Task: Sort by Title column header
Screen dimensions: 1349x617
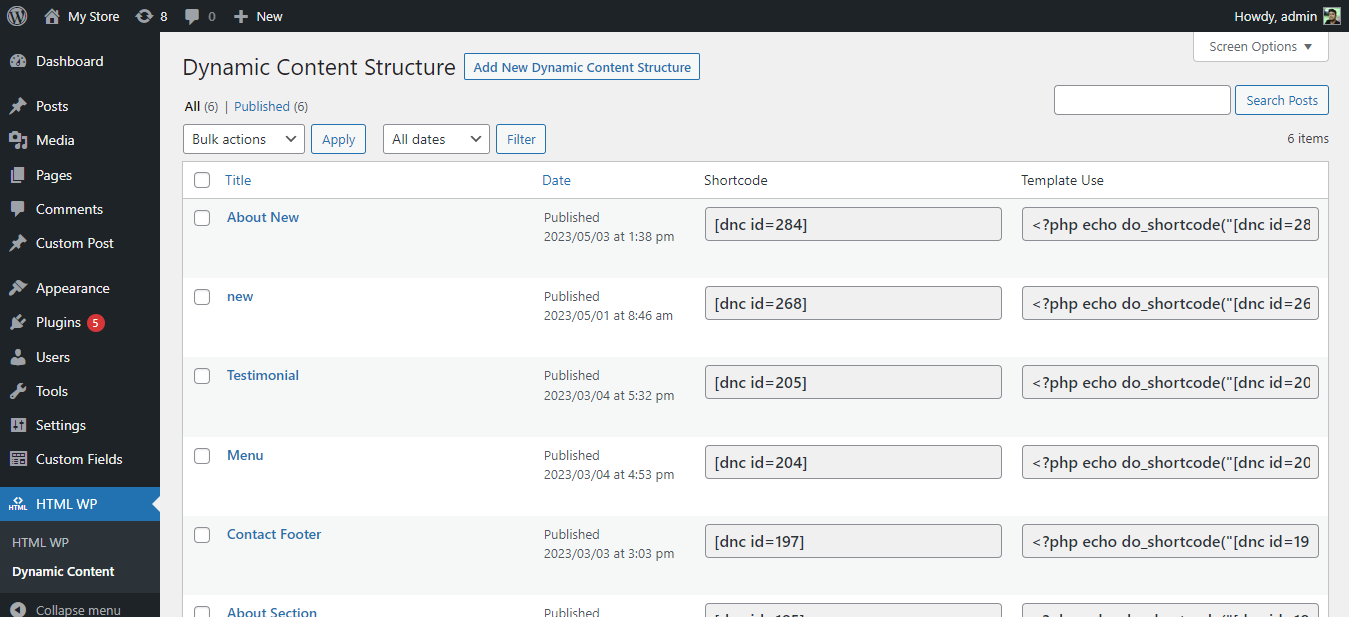Action: [238, 180]
